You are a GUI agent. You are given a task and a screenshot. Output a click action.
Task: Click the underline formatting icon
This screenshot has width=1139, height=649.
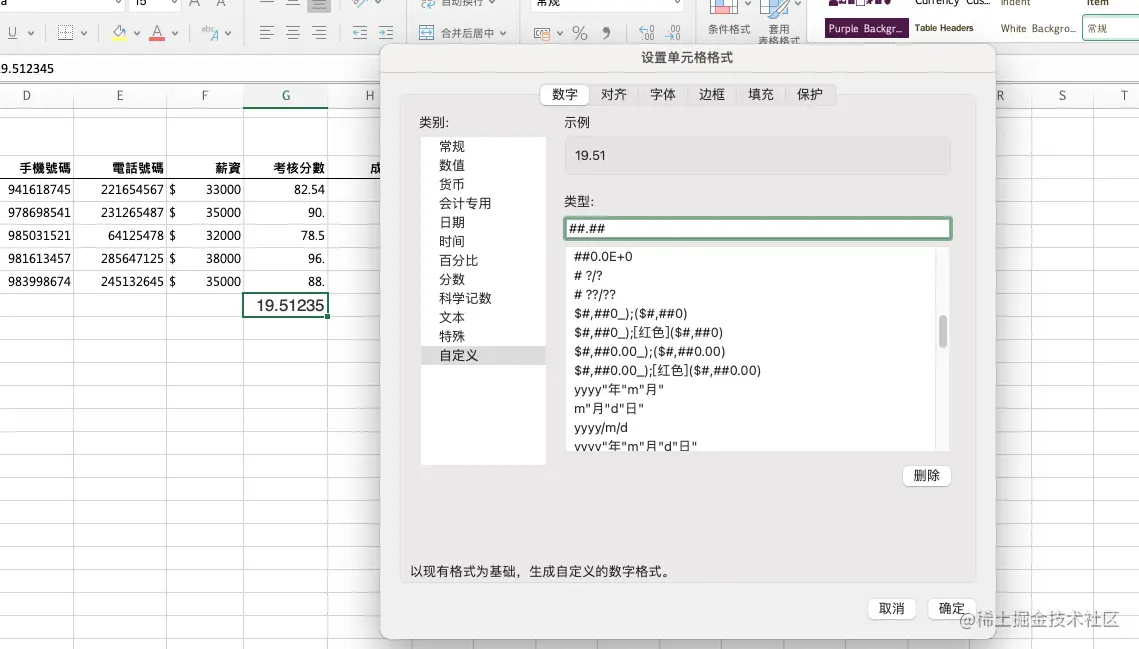tap(12, 33)
